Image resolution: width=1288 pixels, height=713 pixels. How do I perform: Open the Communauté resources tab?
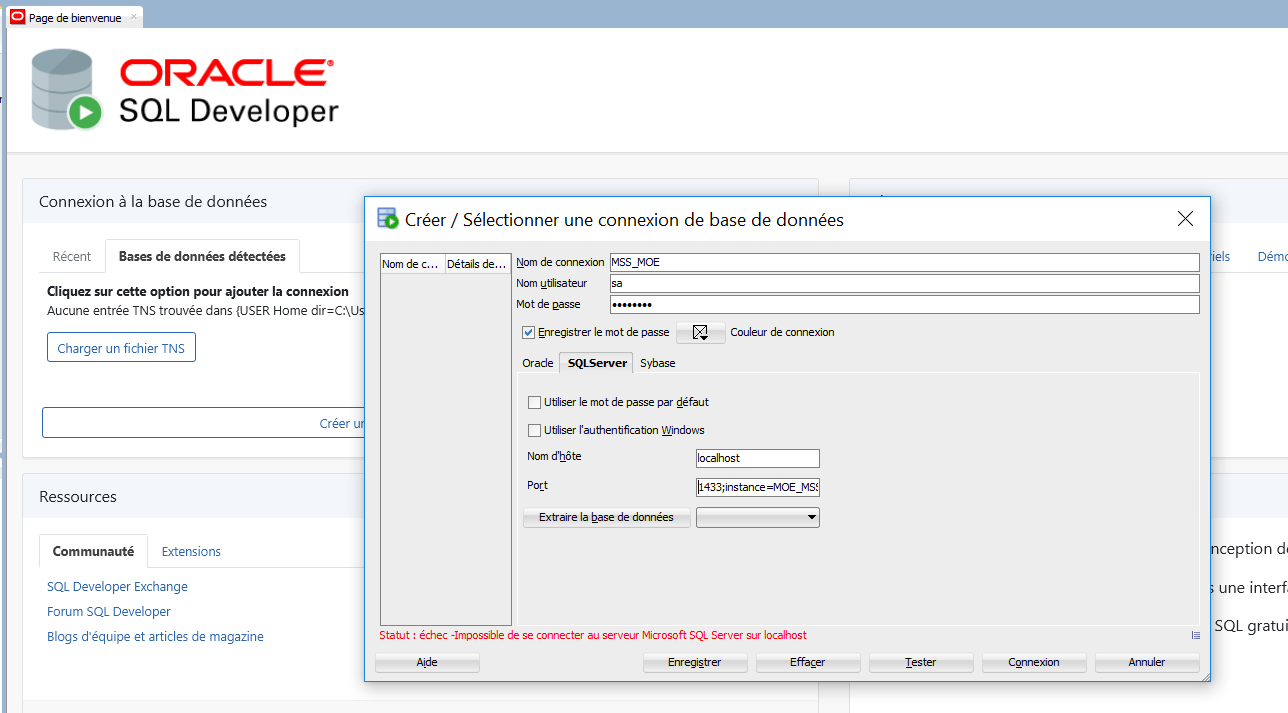click(x=93, y=551)
